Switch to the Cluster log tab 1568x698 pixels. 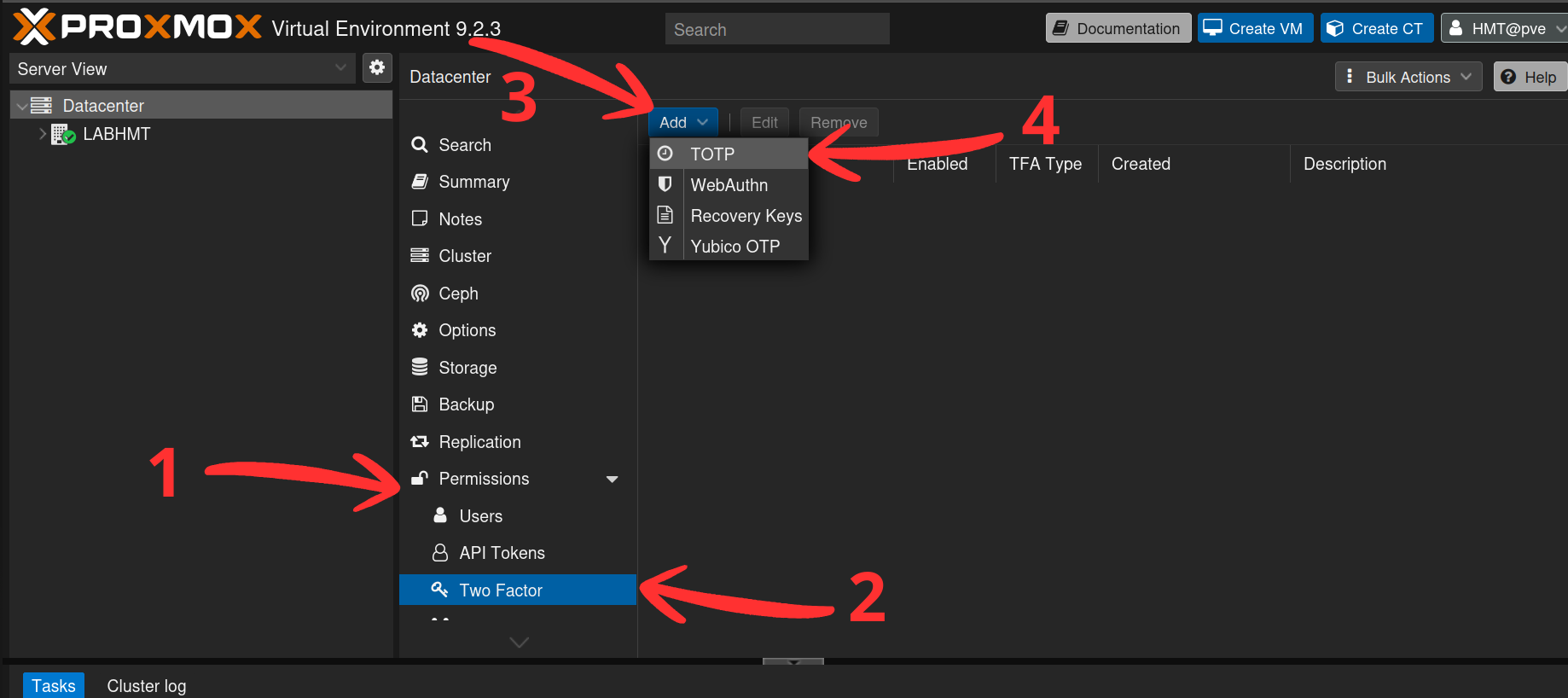pyautogui.click(x=147, y=685)
